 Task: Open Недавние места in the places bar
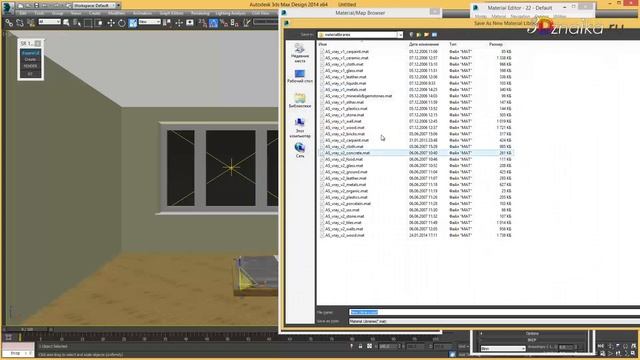point(300,53)
